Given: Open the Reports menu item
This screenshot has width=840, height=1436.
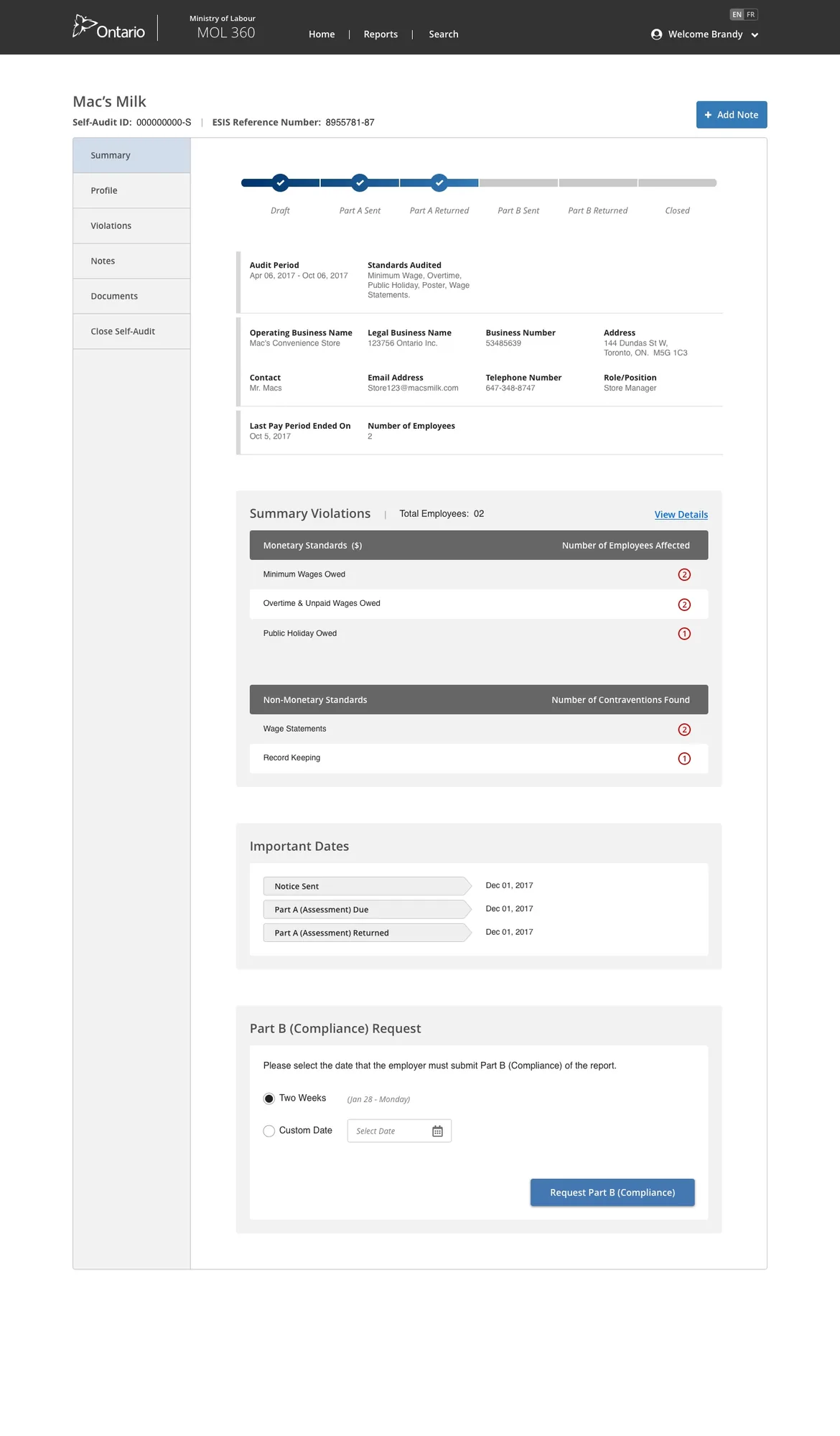Looking at the screenshot, I should 381,34.
